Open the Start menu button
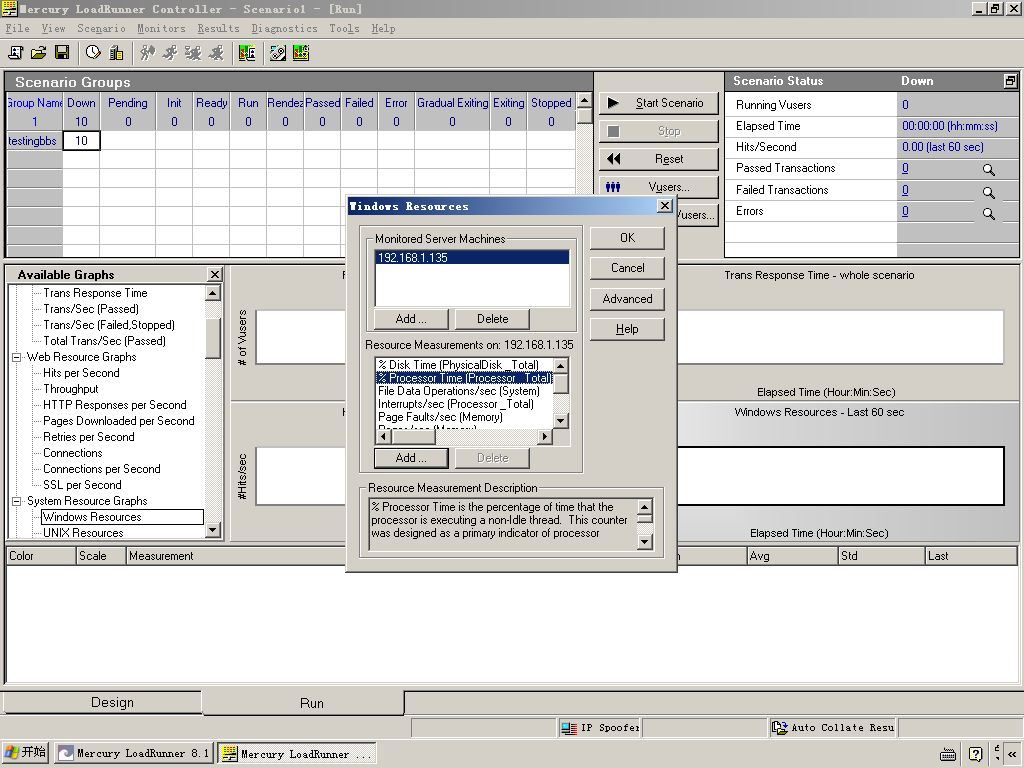 (x=25, y=752)
